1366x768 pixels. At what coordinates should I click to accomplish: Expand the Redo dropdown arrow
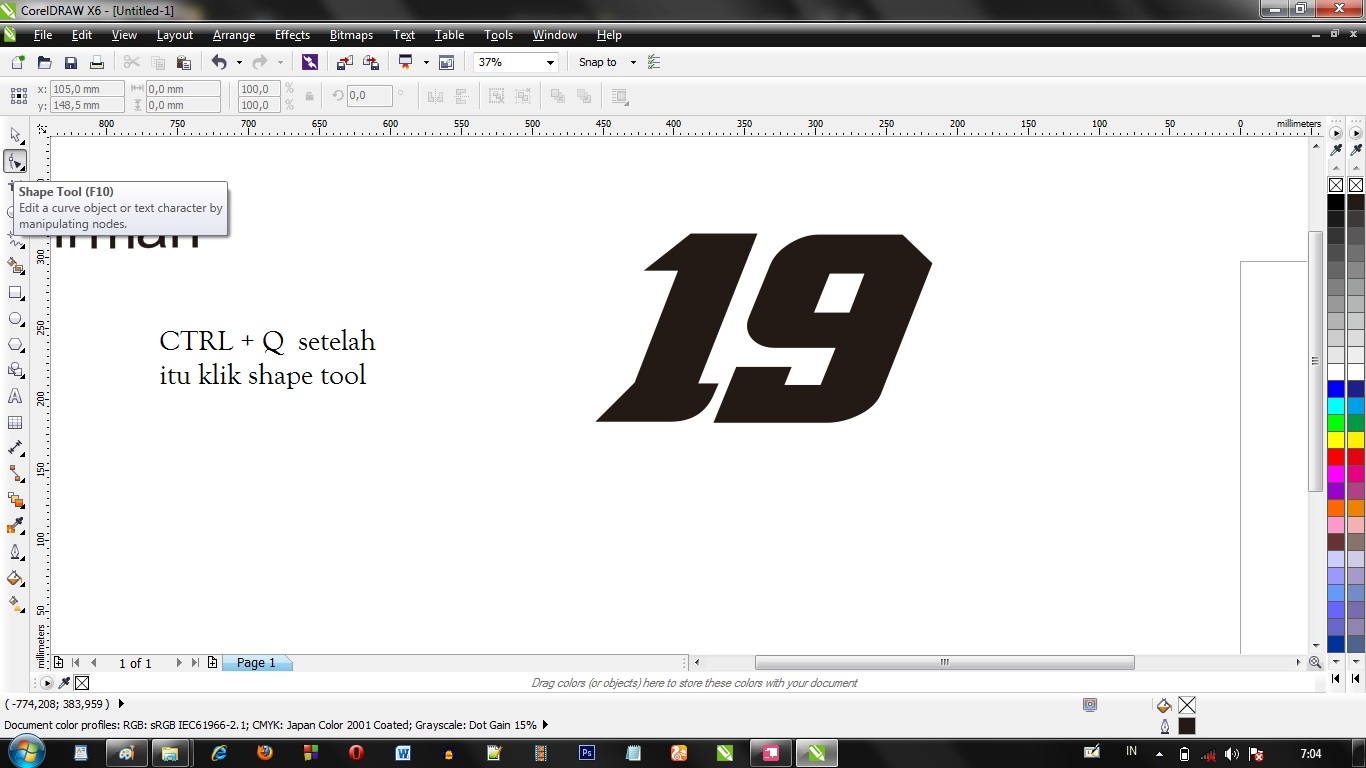[278, 62]
